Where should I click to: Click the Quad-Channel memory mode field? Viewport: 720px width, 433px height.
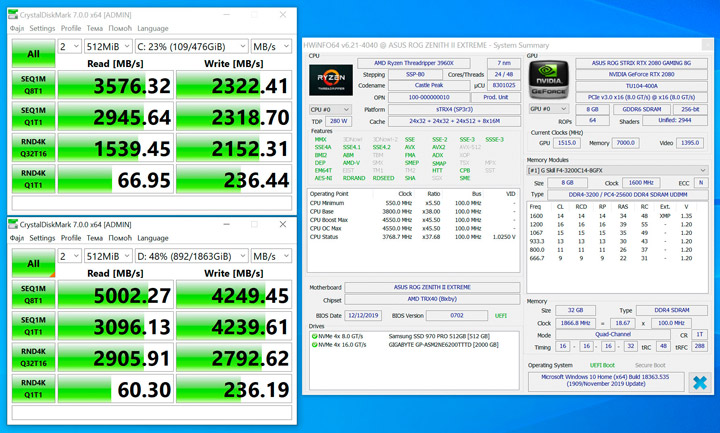pyautogui.click(x=613, y=335)
